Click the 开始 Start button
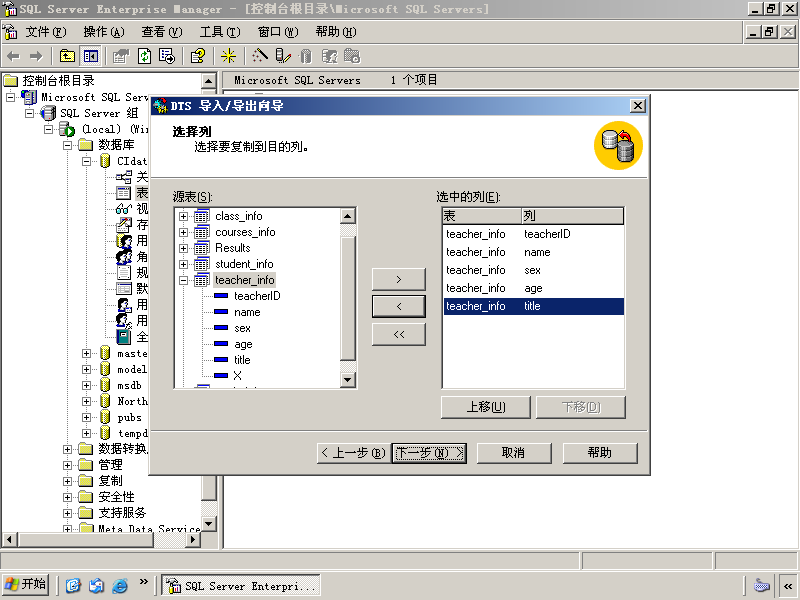 point(26,584)
